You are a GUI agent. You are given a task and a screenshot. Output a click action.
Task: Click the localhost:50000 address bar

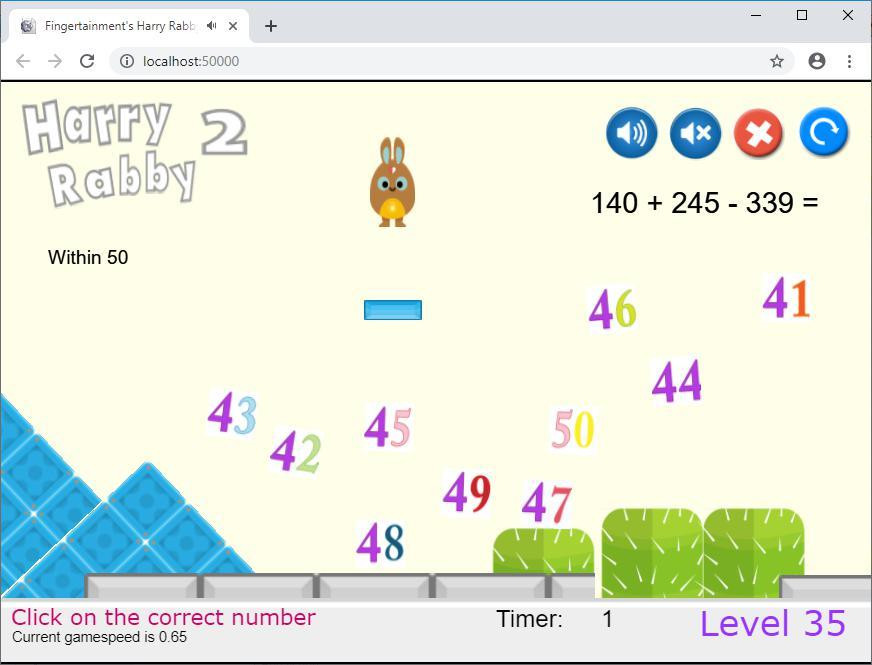[451, 61]
